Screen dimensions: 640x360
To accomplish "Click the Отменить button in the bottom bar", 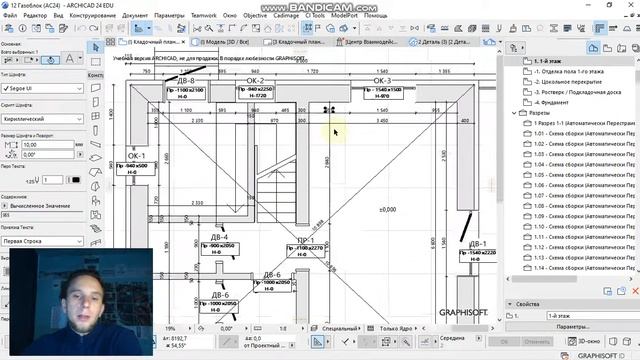I will click(x=537, y=341).
